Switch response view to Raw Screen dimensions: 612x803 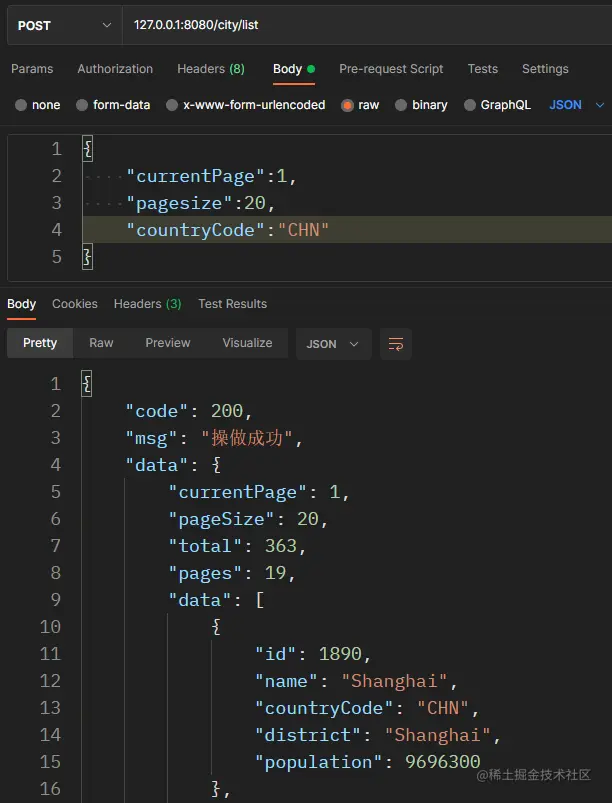point(101,343)
